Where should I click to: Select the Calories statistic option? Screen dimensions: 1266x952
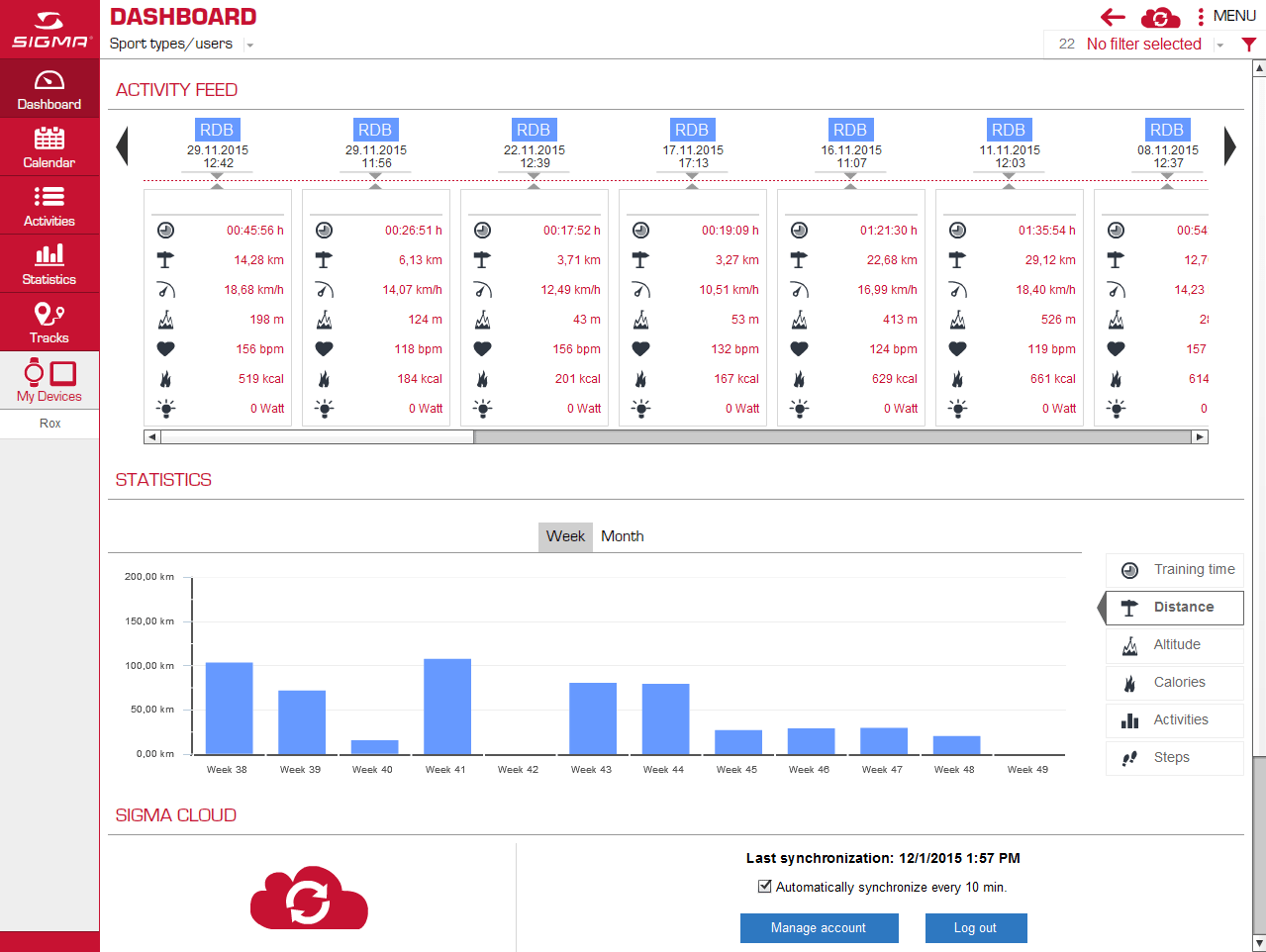(x=1175, y=682)
